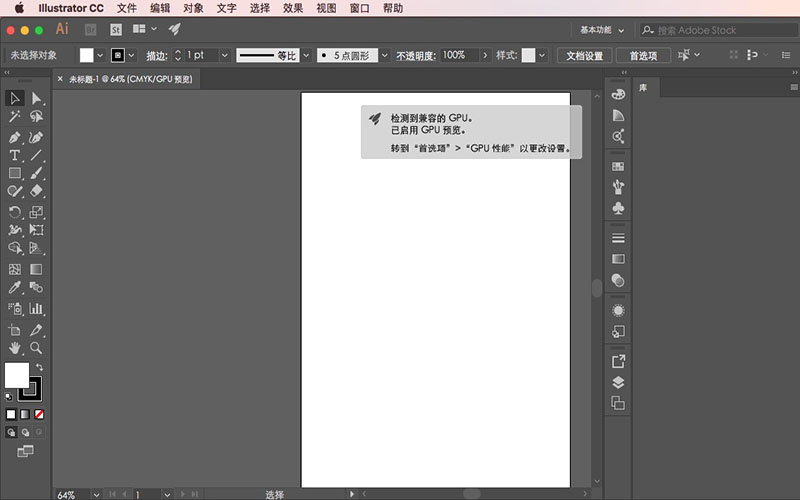Open Color panel palette icon
800x500 pixels.
pos(618,94)
